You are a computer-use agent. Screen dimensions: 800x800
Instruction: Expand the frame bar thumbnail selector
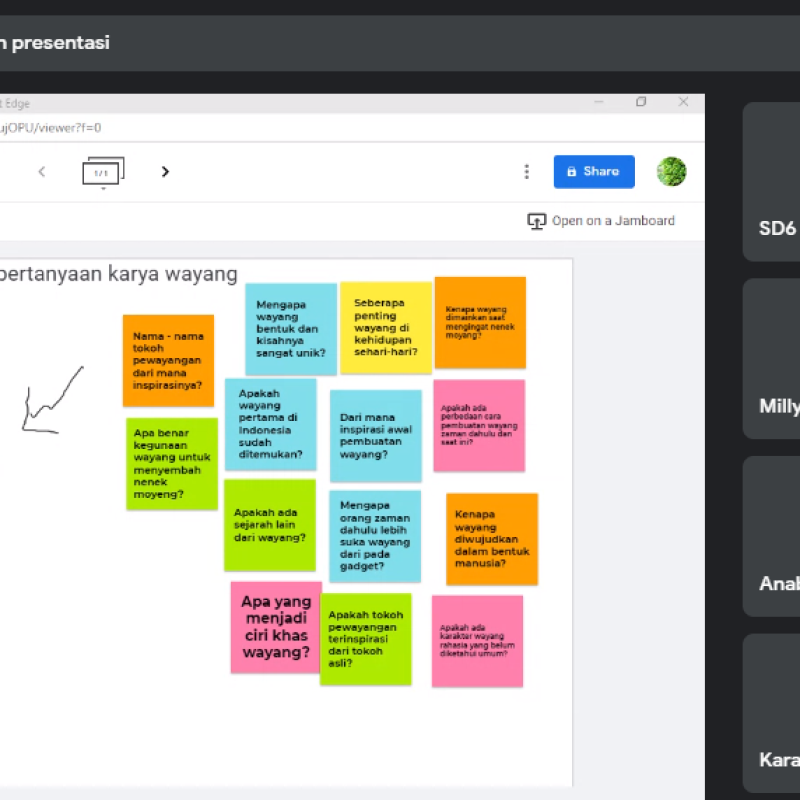click(x=102, y=172)
